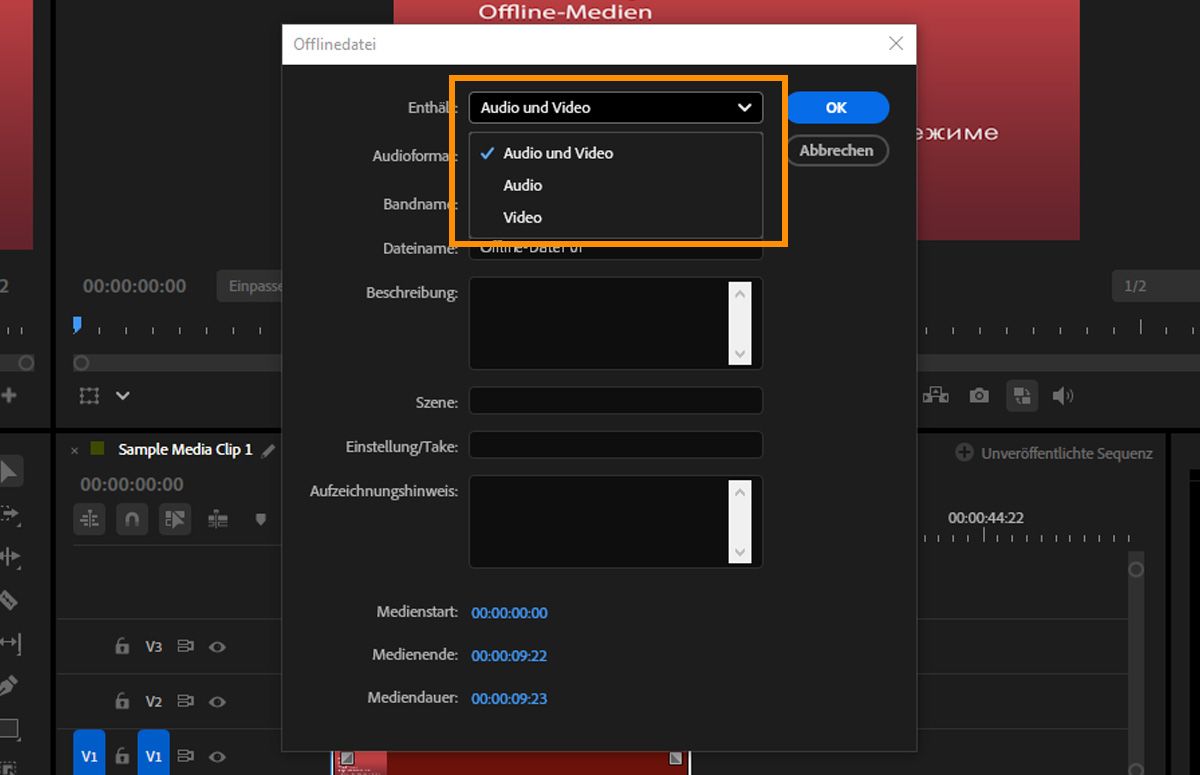Image resolution: width=1200 pixels, height=775 pixels.
Task: Select the Track Select Forward tool
Action: click(x=9, y=514)
